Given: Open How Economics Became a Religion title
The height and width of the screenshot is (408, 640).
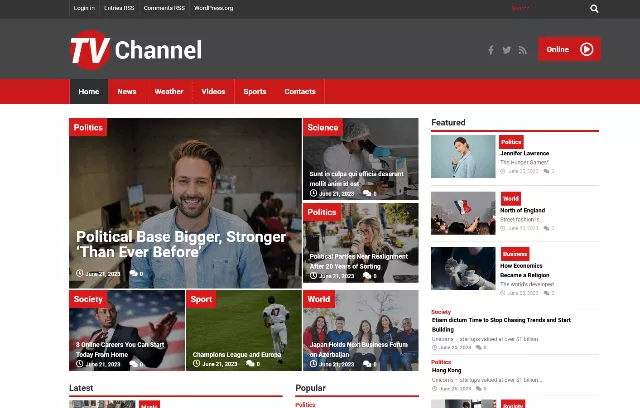Looking at the screenshot, I should click(524, 270).
